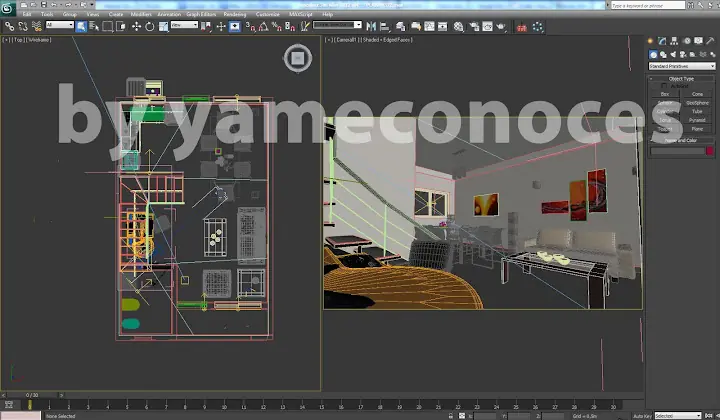
Task: Open the Rendering menu
Action: pyautogui.click(x=235, y=14)
